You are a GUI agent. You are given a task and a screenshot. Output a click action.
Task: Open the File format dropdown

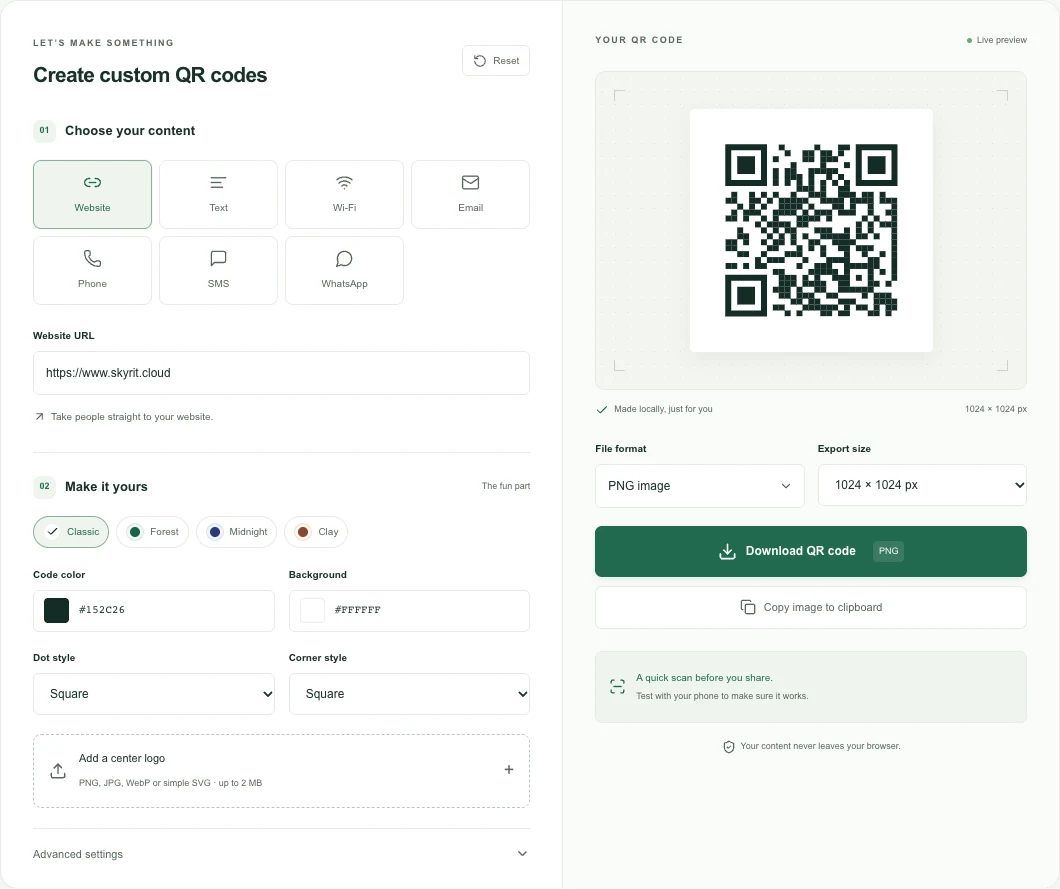[x=700, y=485]
